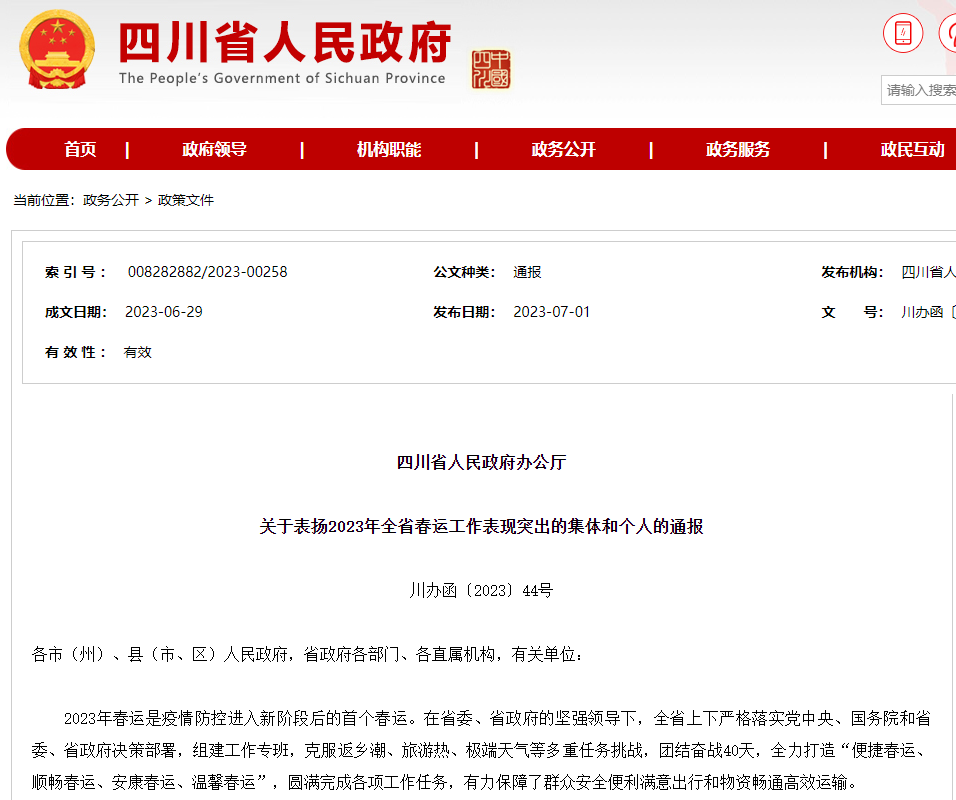Click the partially visible red circle icon

[x=948, y=34]
